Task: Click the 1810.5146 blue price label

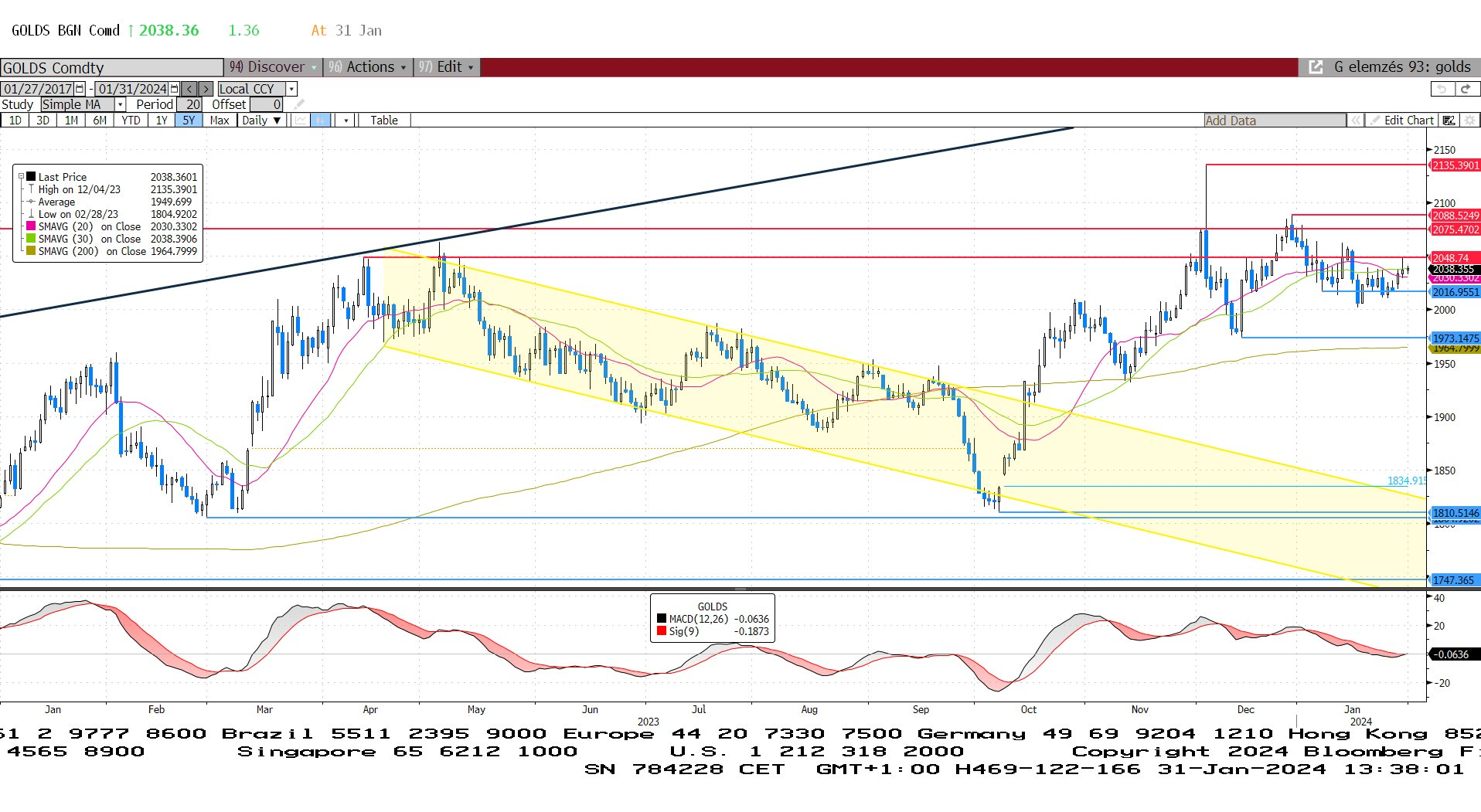Action: pyautogui.click(x=1454, y=513)
